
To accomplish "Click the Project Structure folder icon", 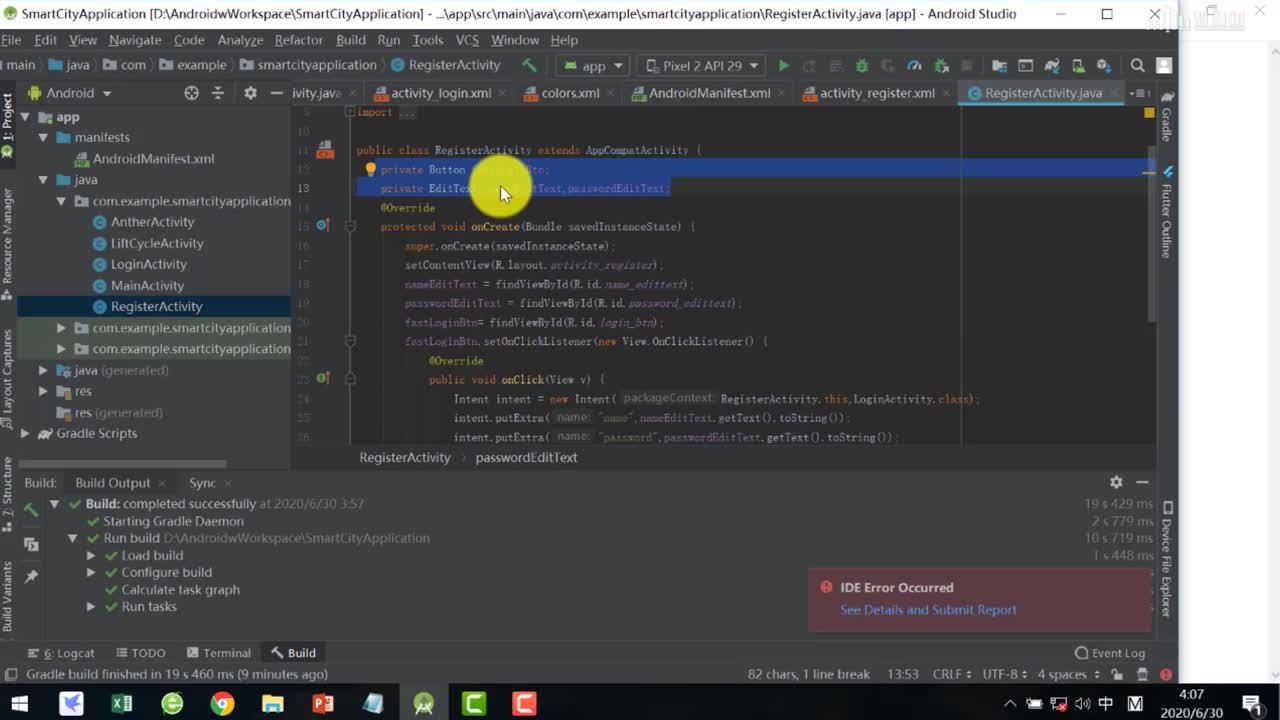I will tap(999, 66).
